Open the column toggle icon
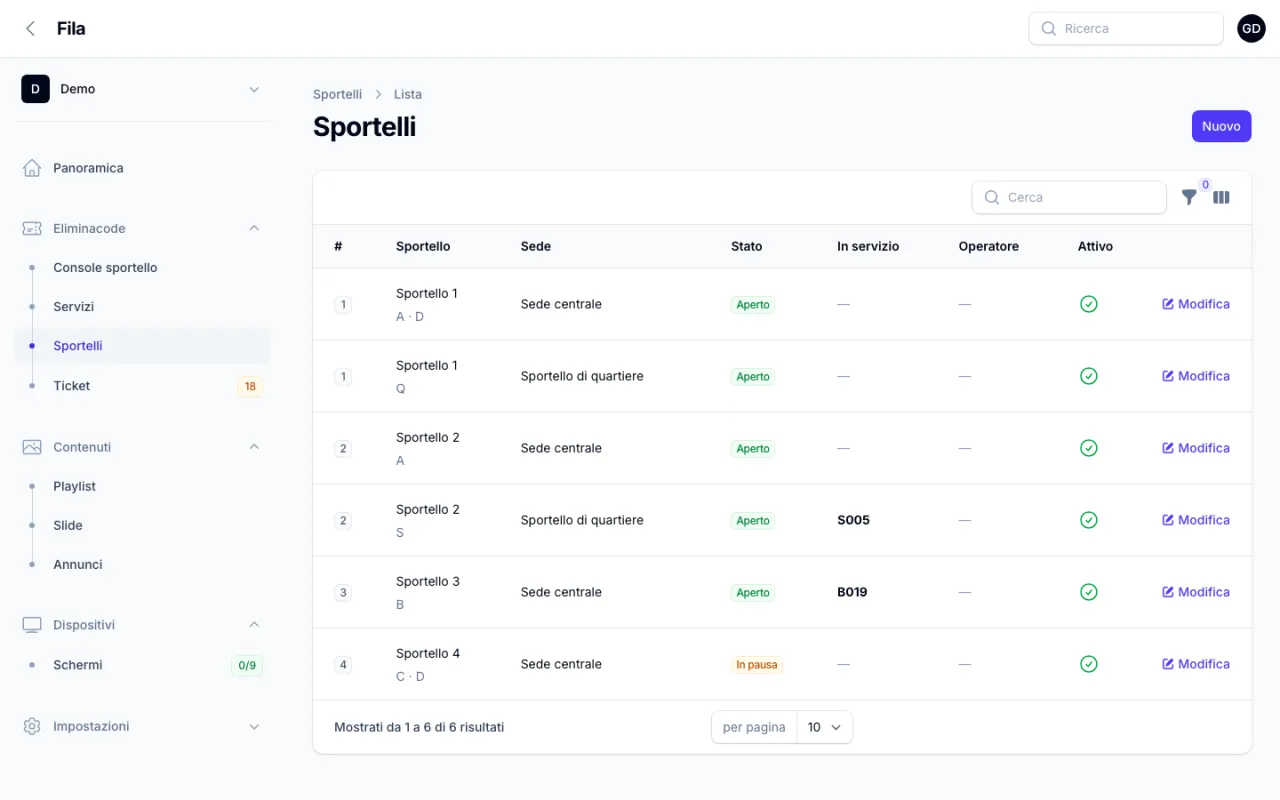This screenshot has height=800, width=1280. pyautogui.click(x=1221, y=198)
